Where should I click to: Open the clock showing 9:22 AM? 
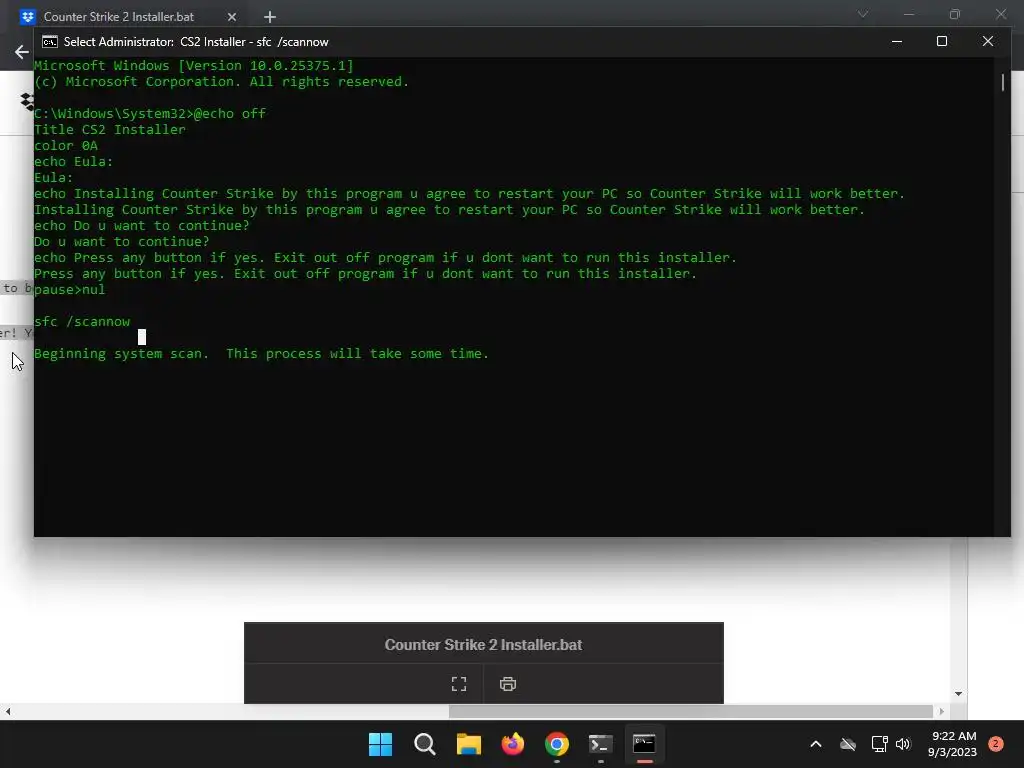click(x=953, y=736)
